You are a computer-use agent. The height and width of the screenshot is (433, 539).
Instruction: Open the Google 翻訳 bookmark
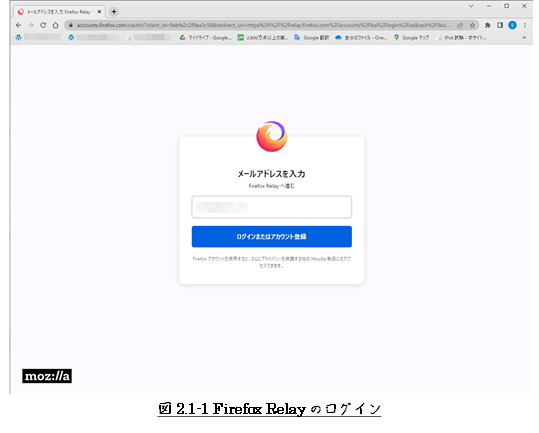pyautogui.click(x=311, y=37)
